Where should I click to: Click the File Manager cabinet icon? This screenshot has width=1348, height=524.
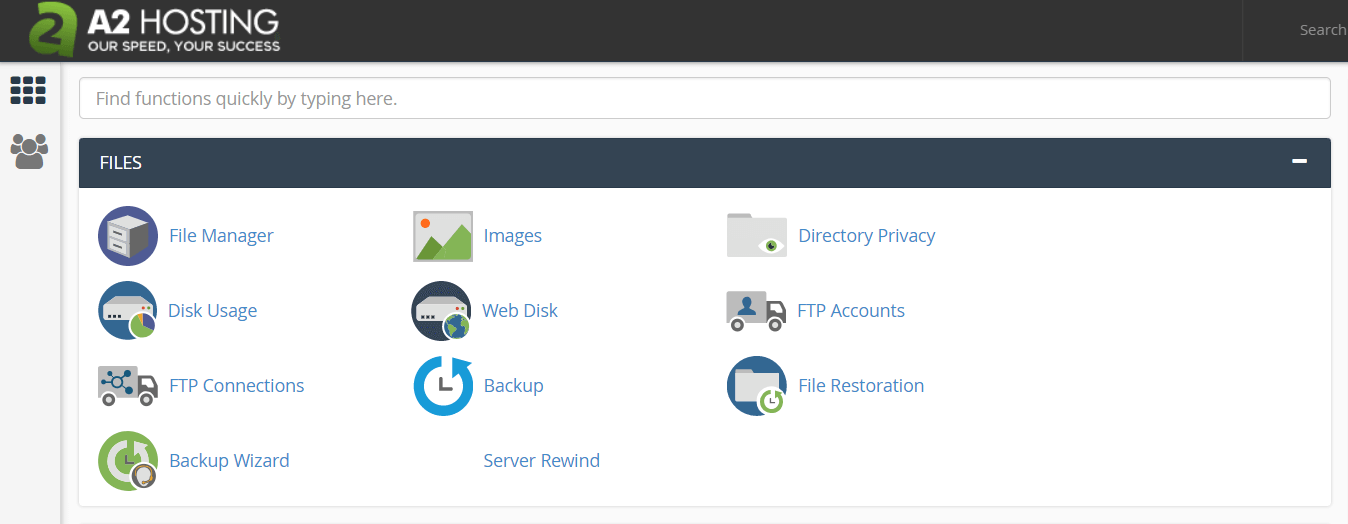click(x=128, y=236)
